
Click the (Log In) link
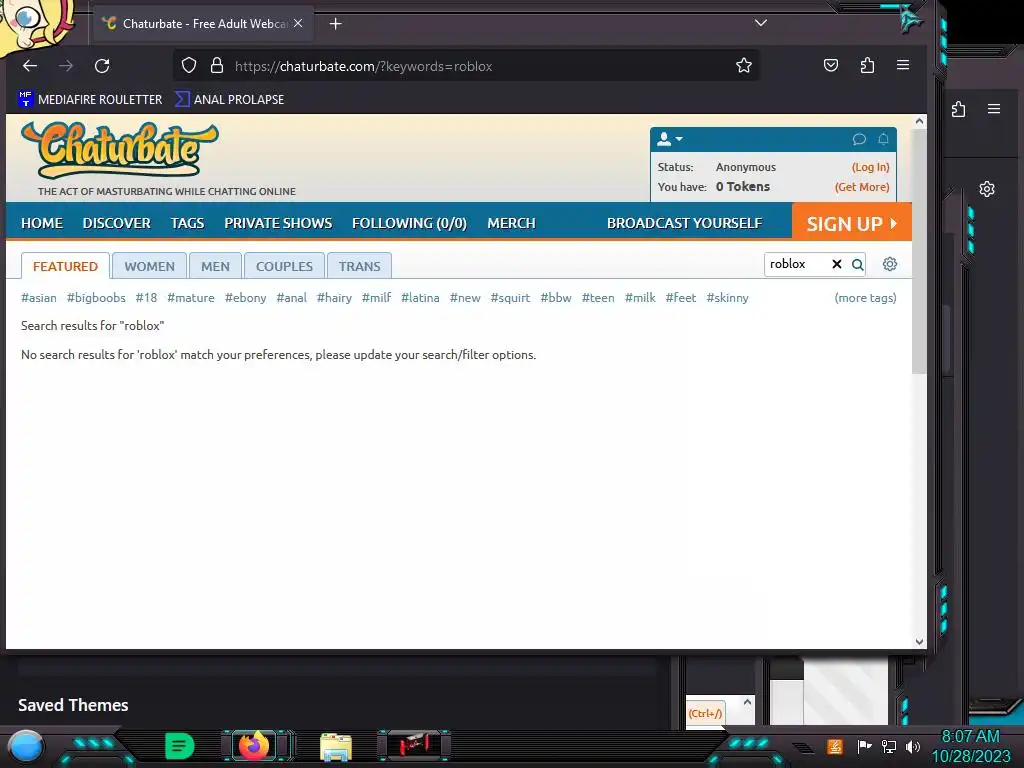click(x=871, y=167)
